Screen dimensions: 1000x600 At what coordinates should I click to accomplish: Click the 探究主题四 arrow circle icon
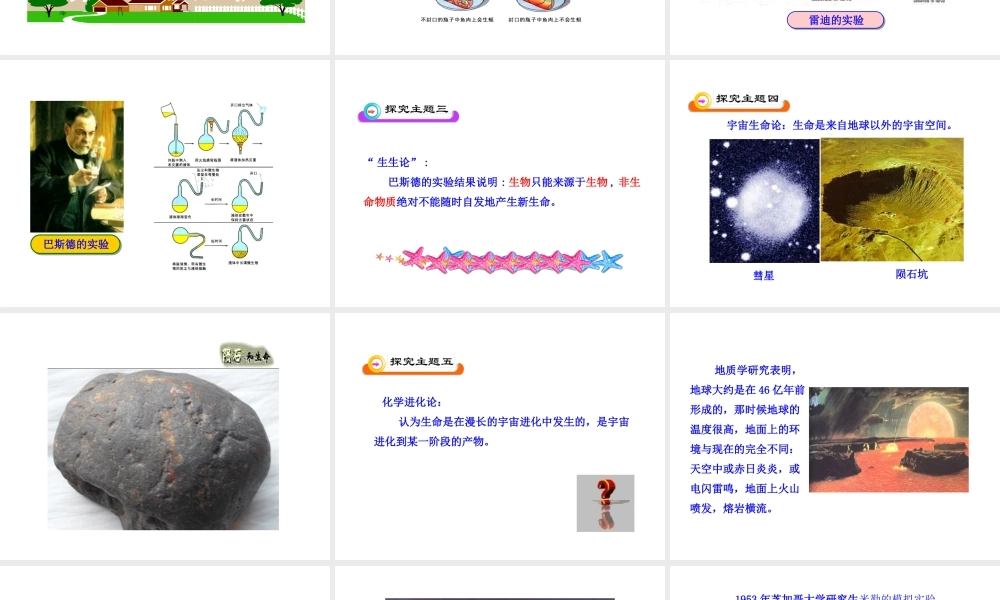pos(702,100)
